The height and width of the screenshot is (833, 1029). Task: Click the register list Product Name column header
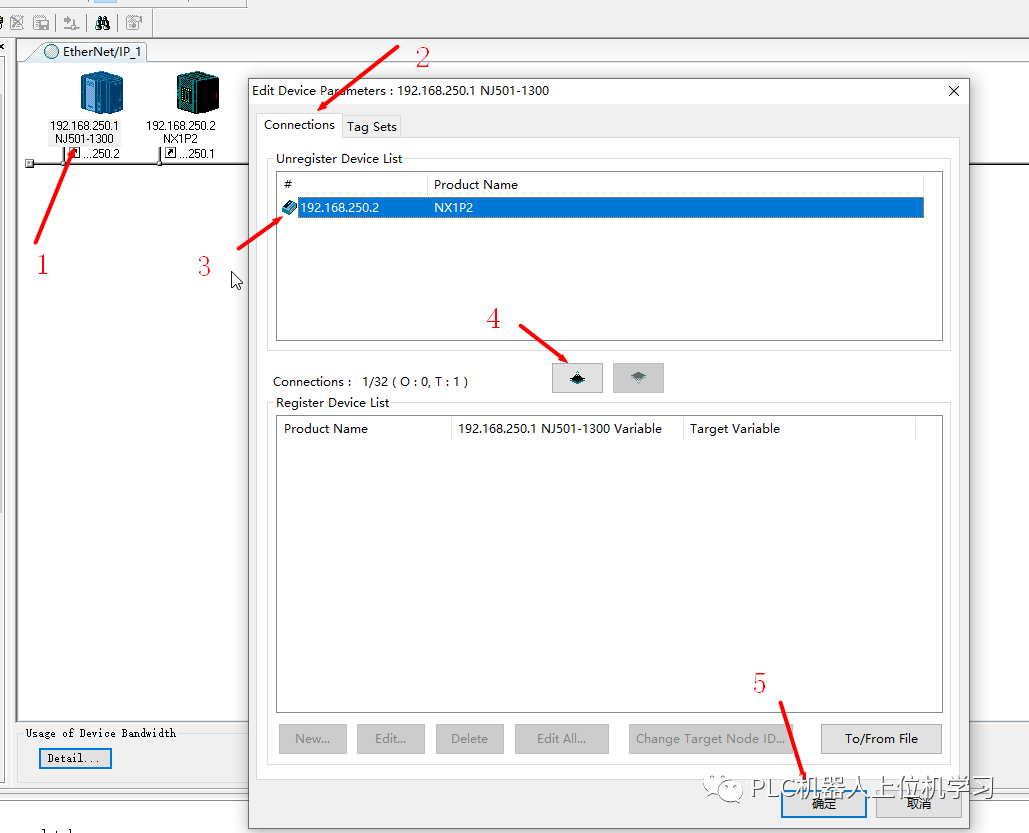click(364, 429)
